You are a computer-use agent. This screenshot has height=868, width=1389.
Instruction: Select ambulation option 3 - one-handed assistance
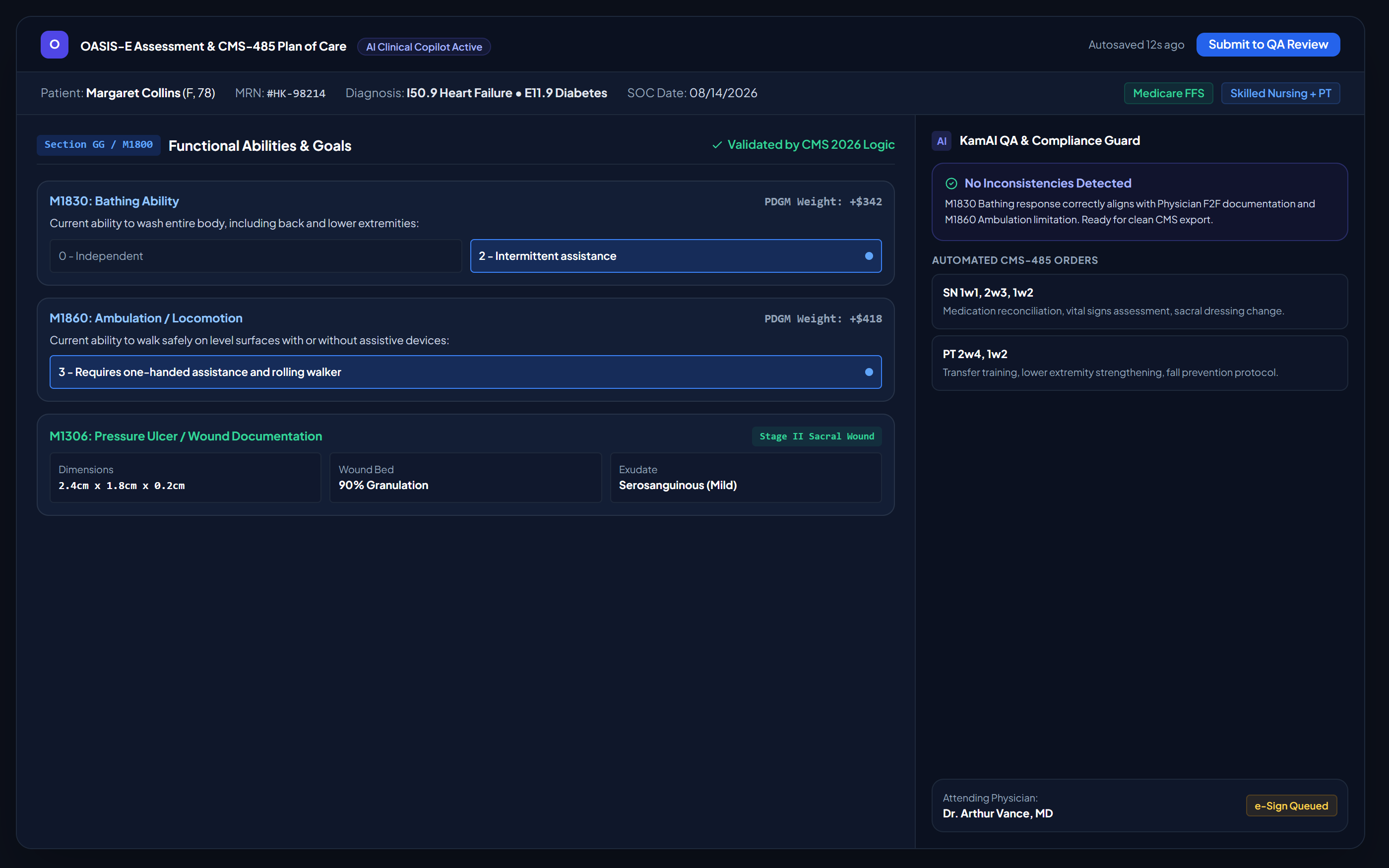[x=465, y=372]
